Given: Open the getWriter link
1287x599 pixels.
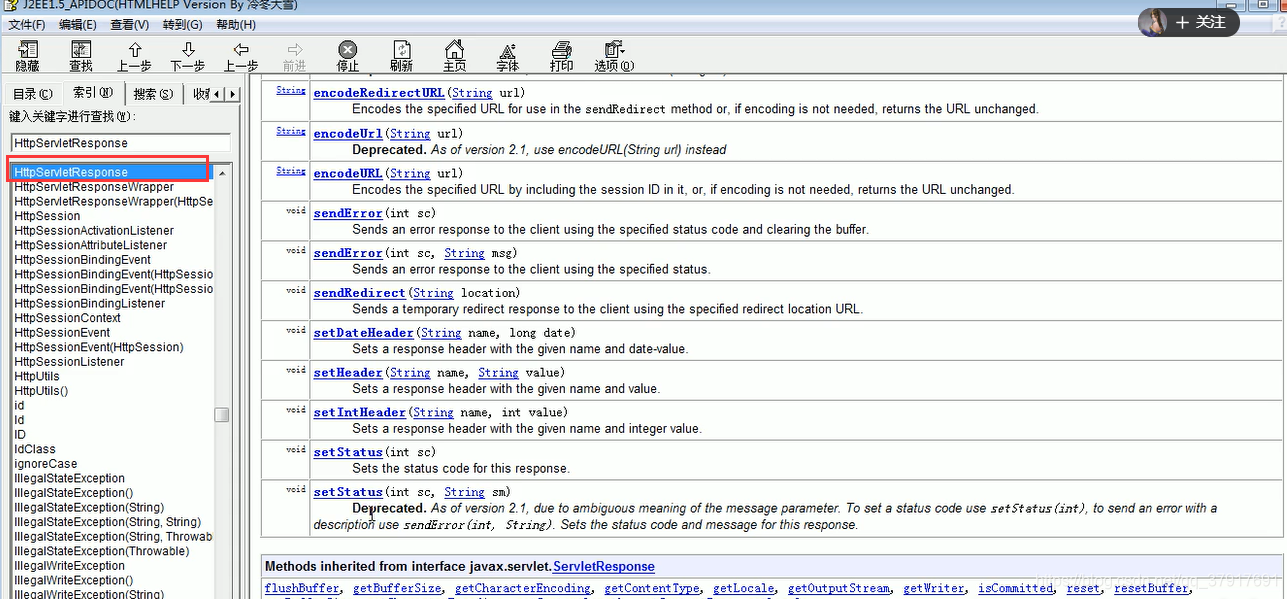Looking at the screenshot, I should pos(933,589).
